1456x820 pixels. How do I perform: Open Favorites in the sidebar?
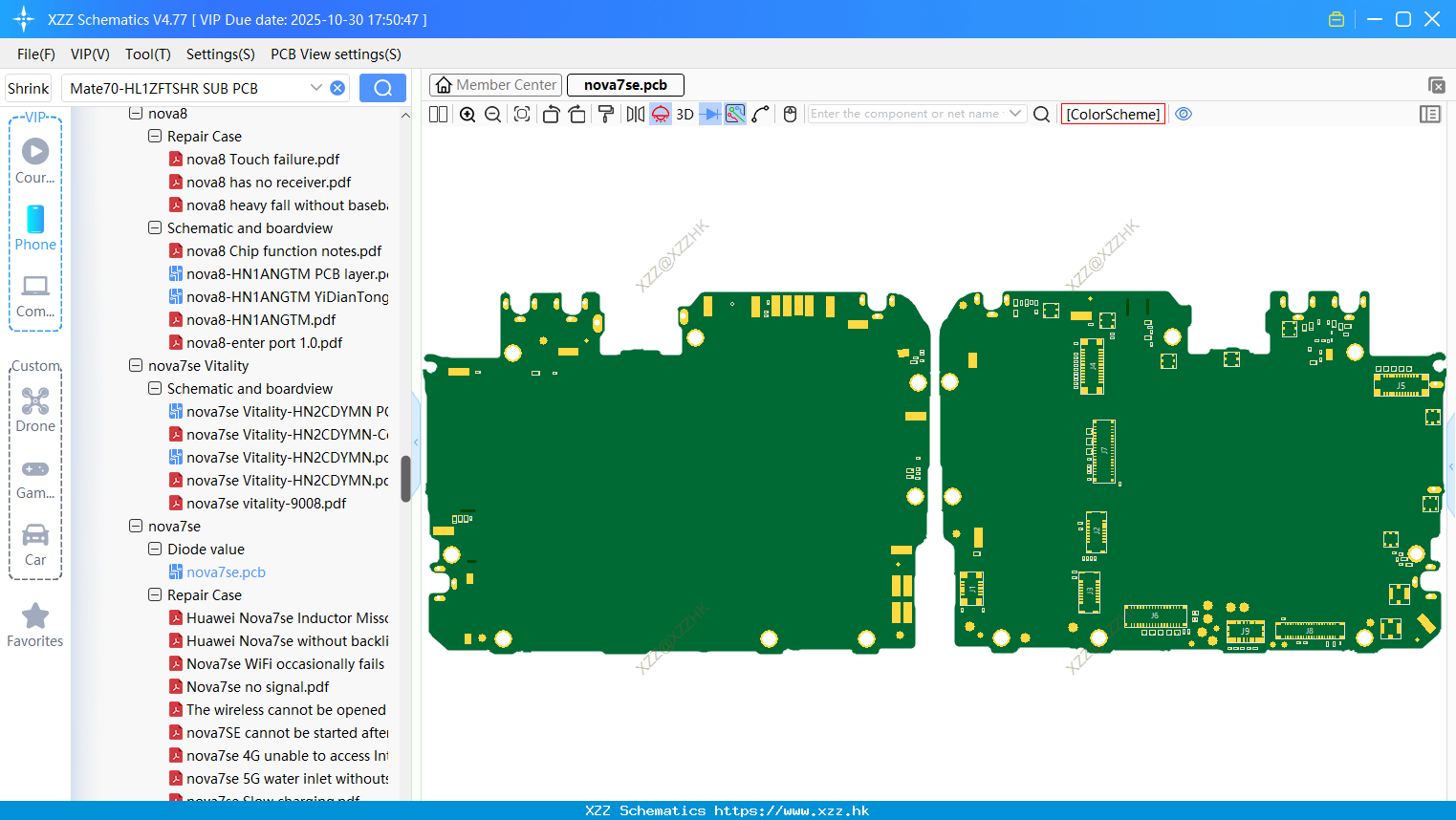click(x=35, y=626)
